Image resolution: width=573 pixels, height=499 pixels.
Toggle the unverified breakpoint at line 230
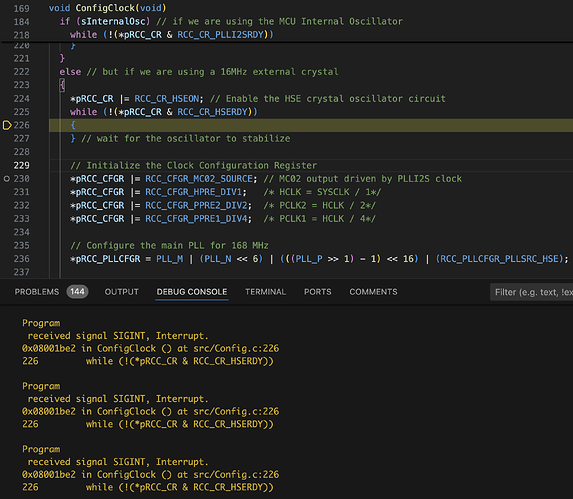7,179
